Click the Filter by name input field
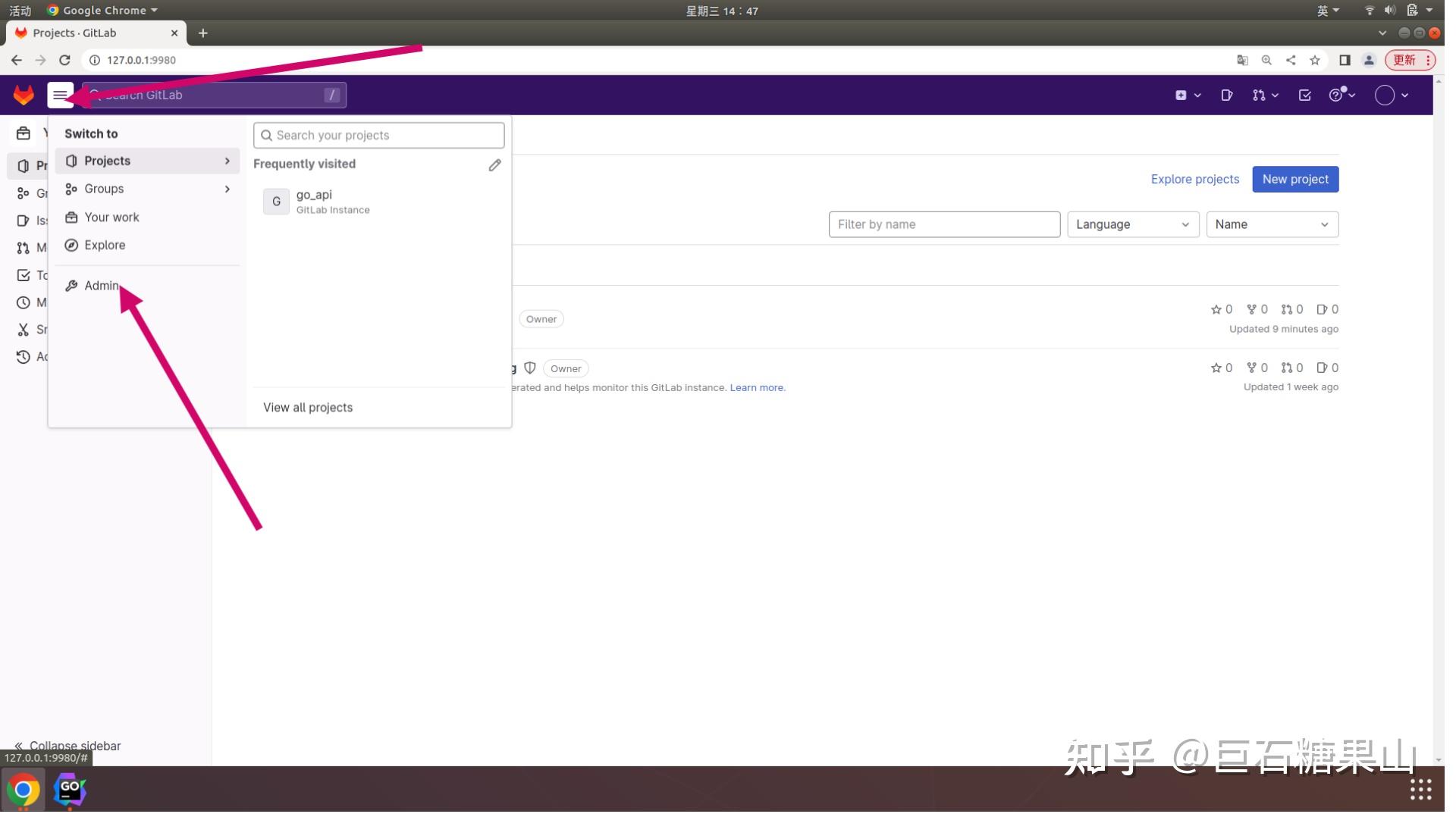 [x=943, y=224]
